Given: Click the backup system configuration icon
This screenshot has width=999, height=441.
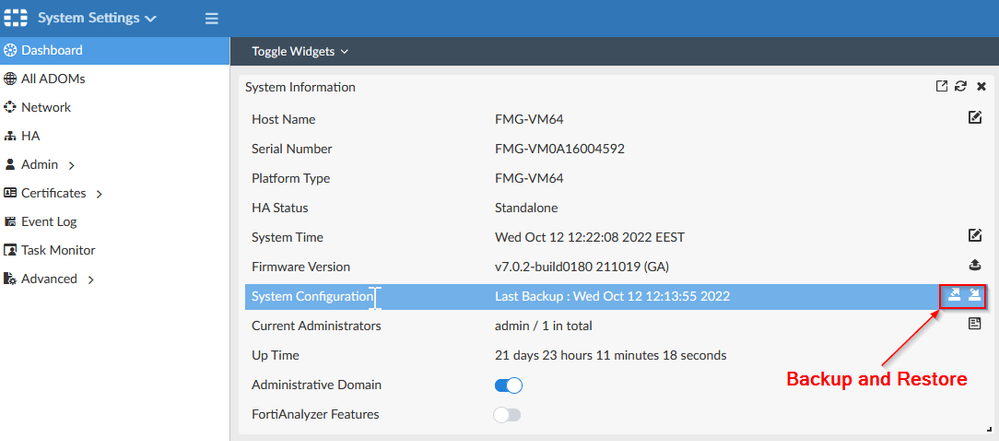Looking at the screenshot, I should 955,294.
